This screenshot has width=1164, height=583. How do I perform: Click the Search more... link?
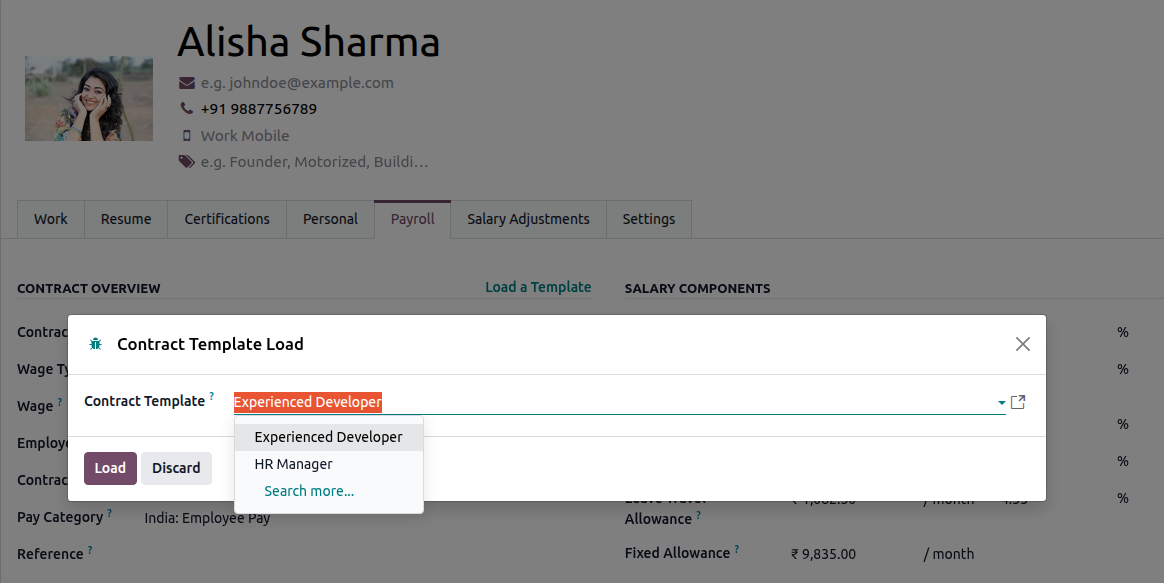[x=309, y=490]
